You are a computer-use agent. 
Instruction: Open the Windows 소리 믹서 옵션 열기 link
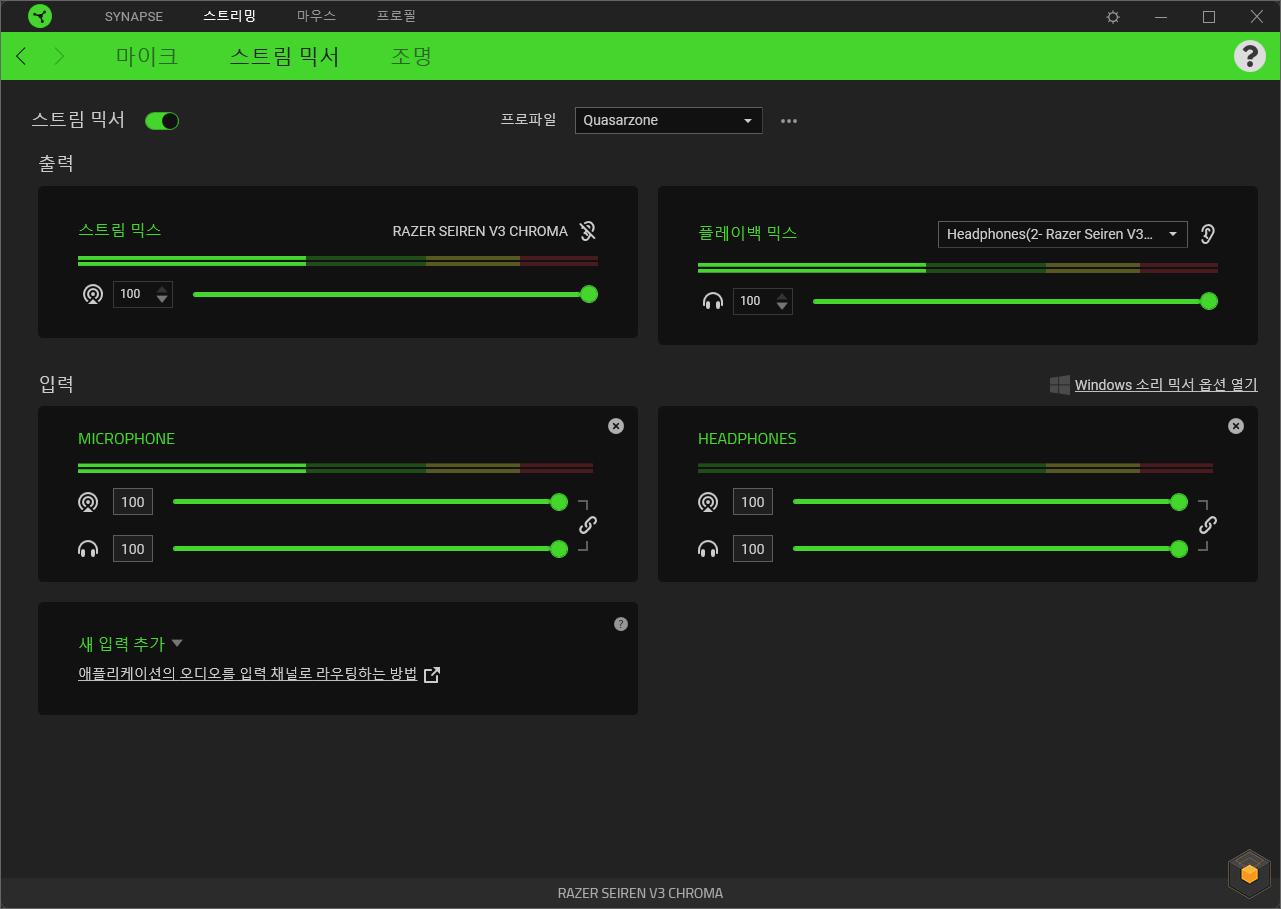pyautogui.click(x=1166, y=385)
